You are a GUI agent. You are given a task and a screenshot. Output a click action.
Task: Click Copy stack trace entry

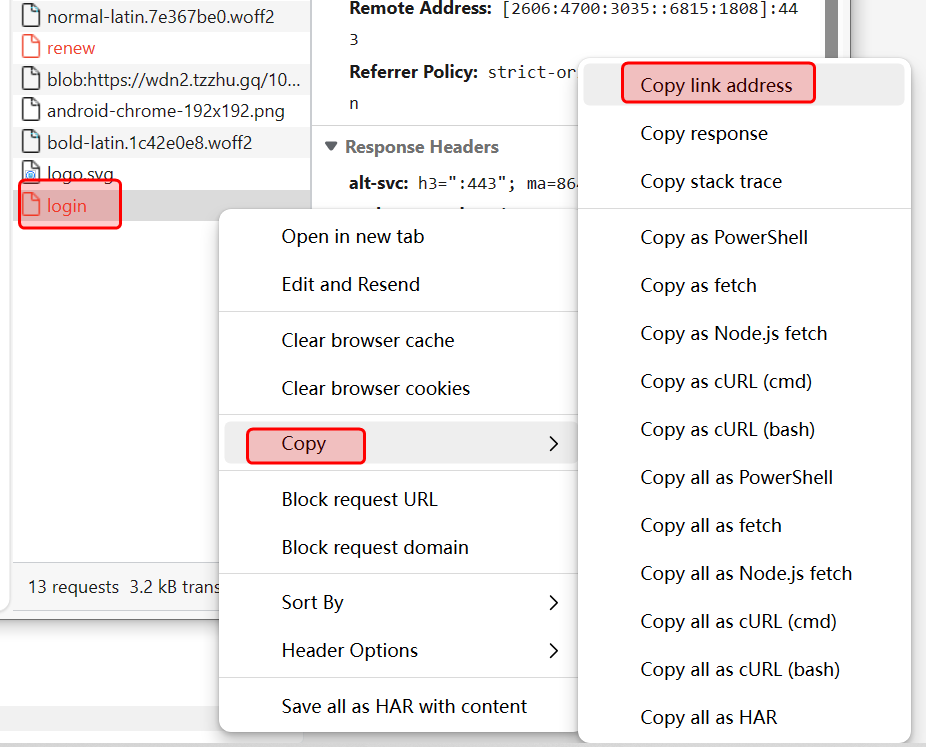coord(711,182)
